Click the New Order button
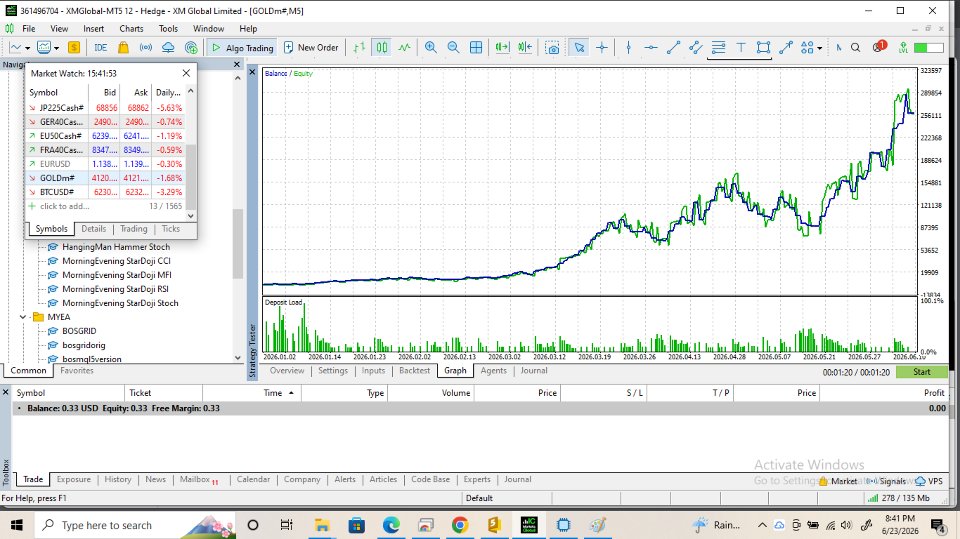 click(311, 47)
